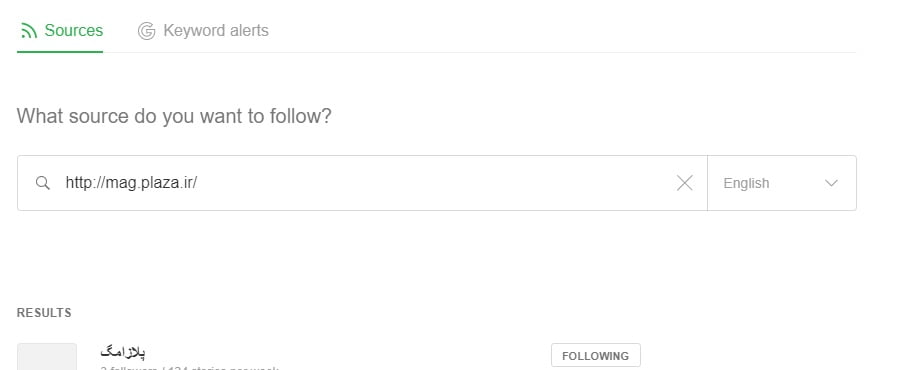
Task: Select the English label in language selector
Action: (746, 183)
